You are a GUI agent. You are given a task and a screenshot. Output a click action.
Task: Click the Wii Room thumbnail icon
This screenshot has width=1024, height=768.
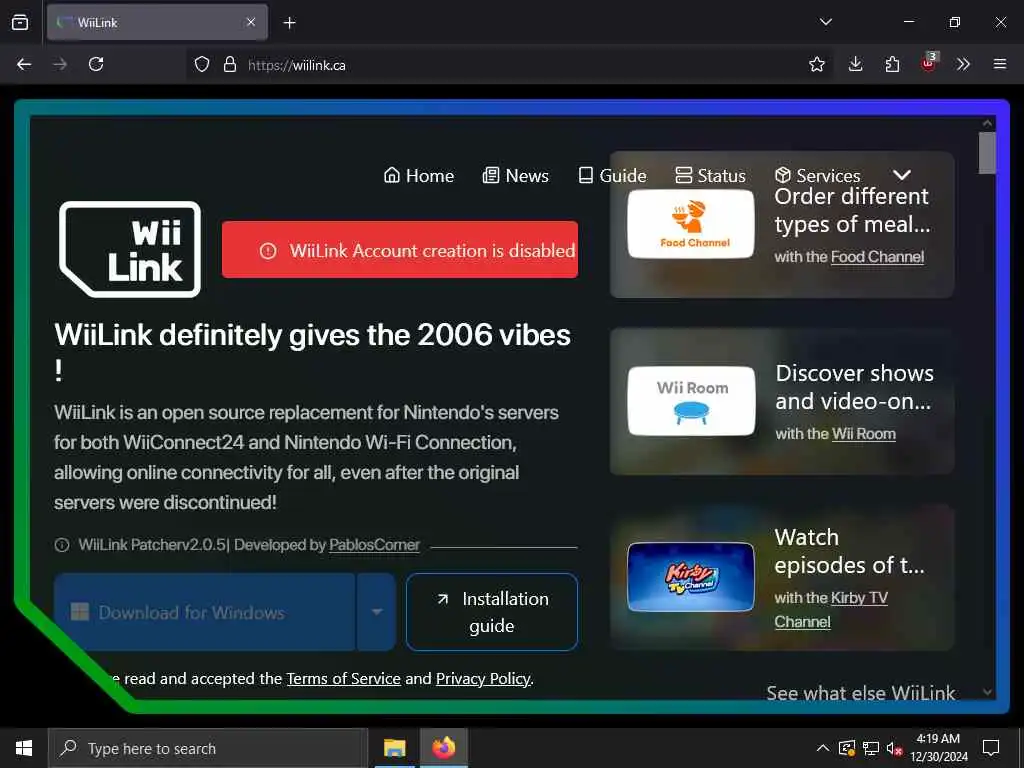[x=691, y=401]
